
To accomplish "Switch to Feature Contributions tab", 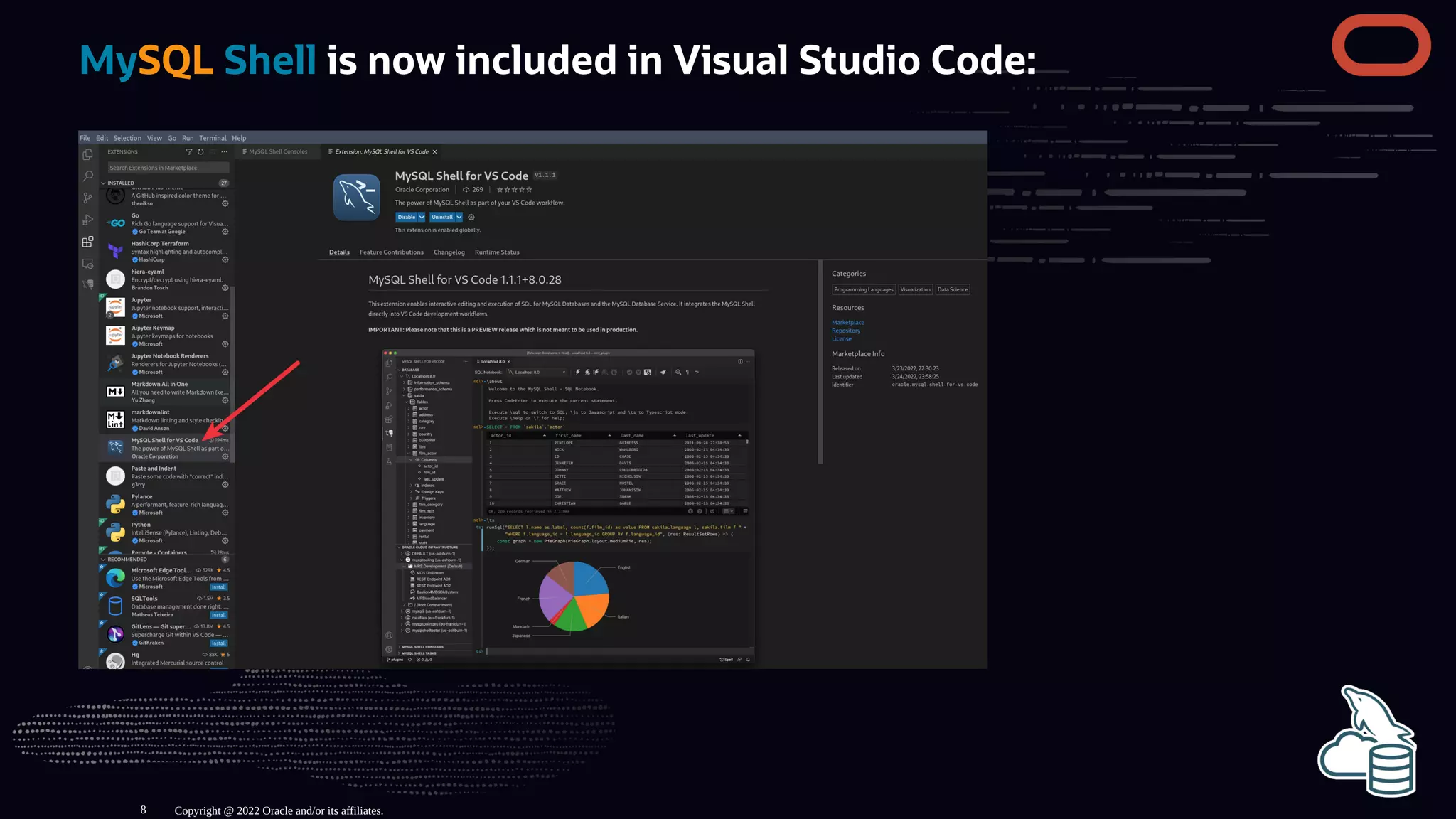I will pyautogui.click(x=391, y=252).
